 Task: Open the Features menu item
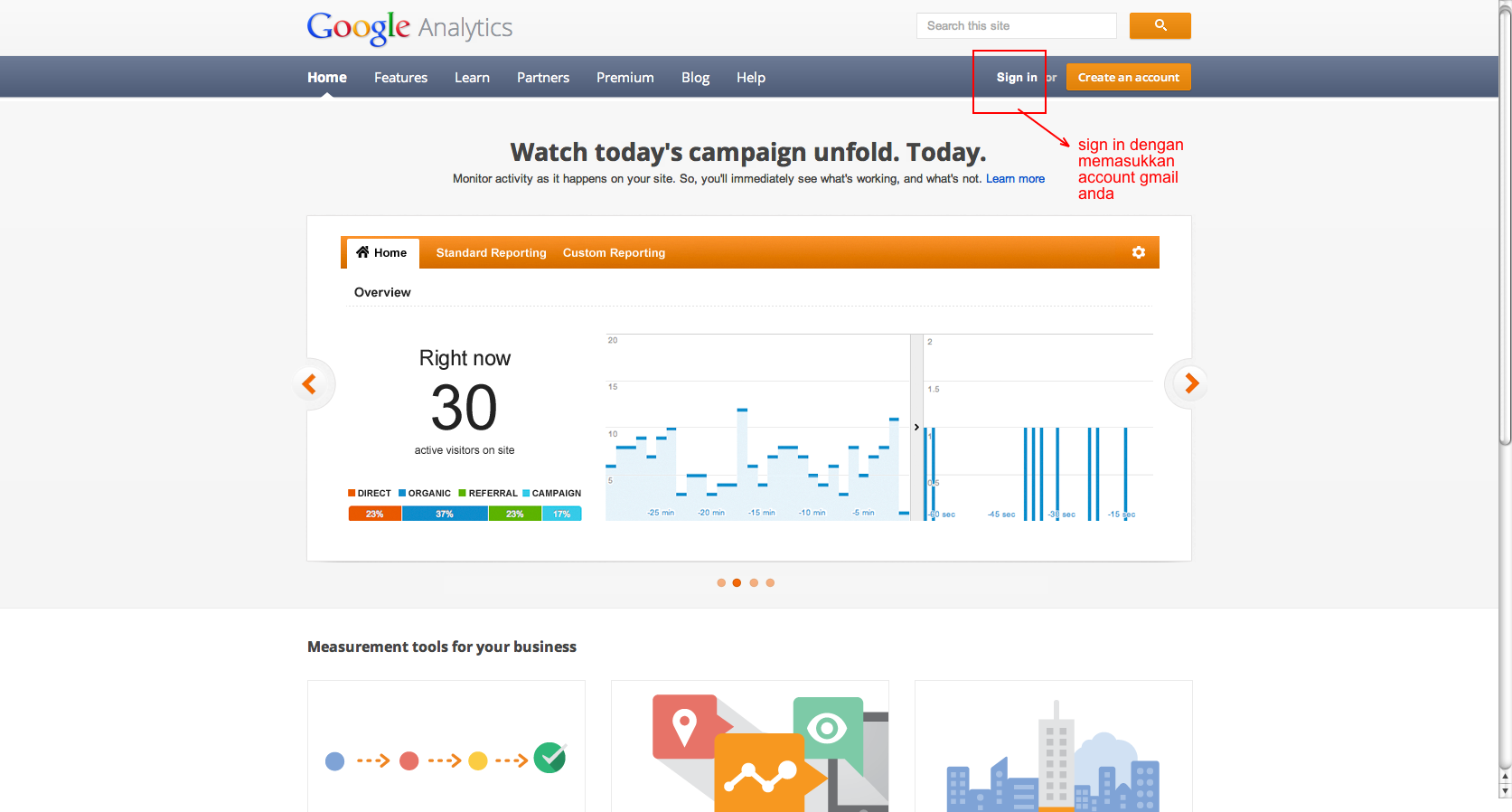tap(400, 78)
